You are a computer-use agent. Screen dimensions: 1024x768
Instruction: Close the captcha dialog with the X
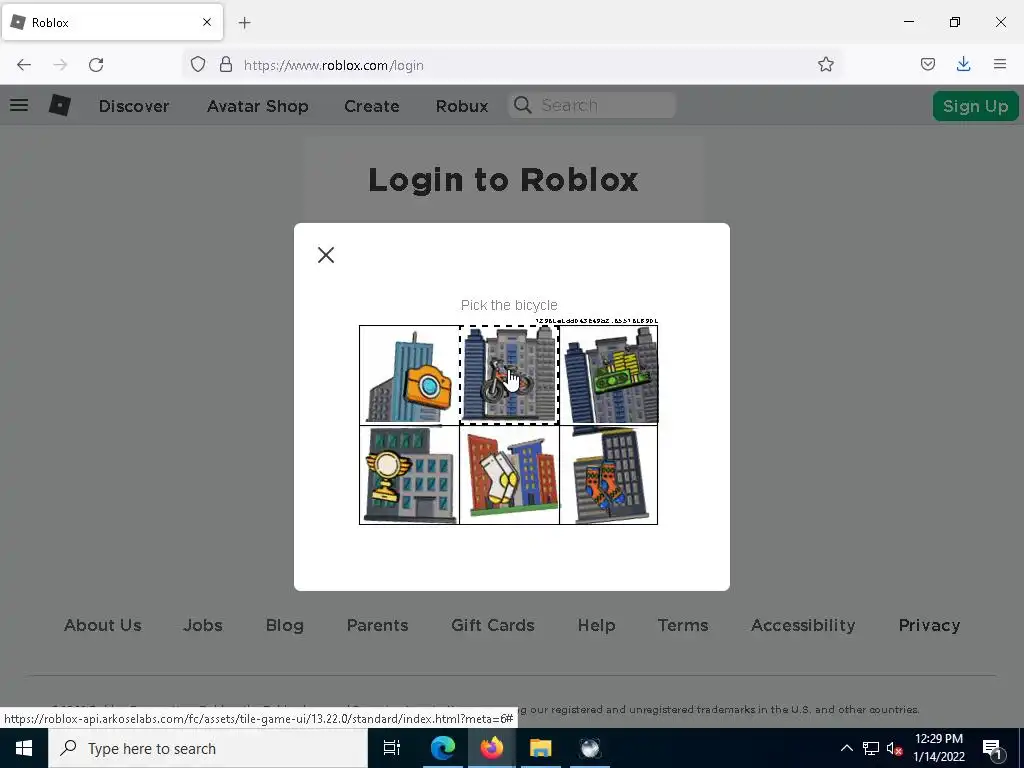(326, 255)
